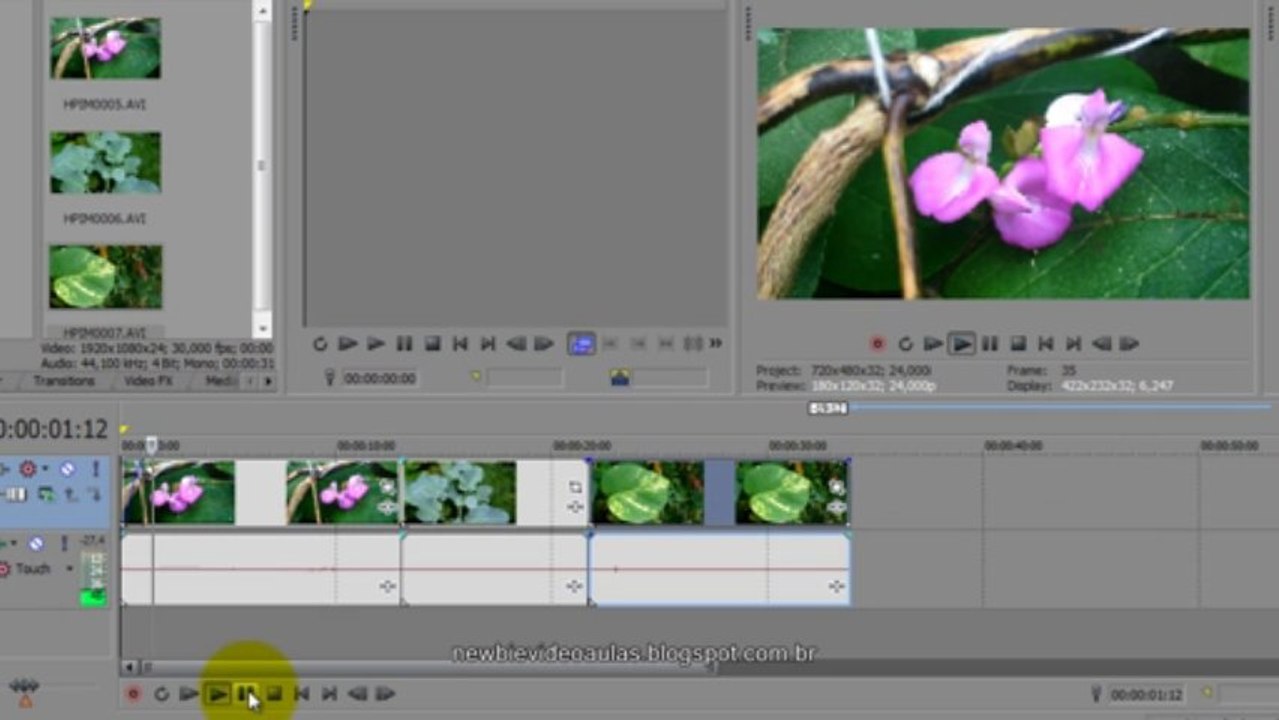
Task: Open Event FX on the last audio clip
Action: coord(837,587)
